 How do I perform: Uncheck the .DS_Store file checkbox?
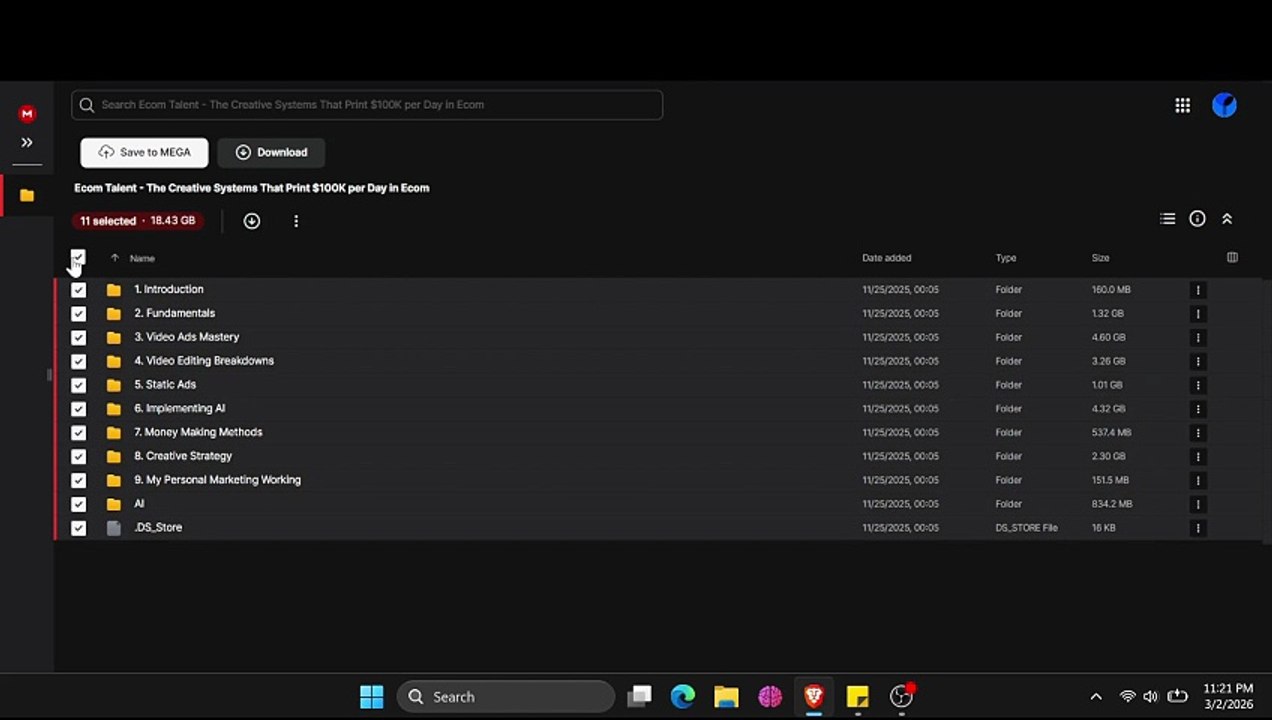[x=78, y=528]
